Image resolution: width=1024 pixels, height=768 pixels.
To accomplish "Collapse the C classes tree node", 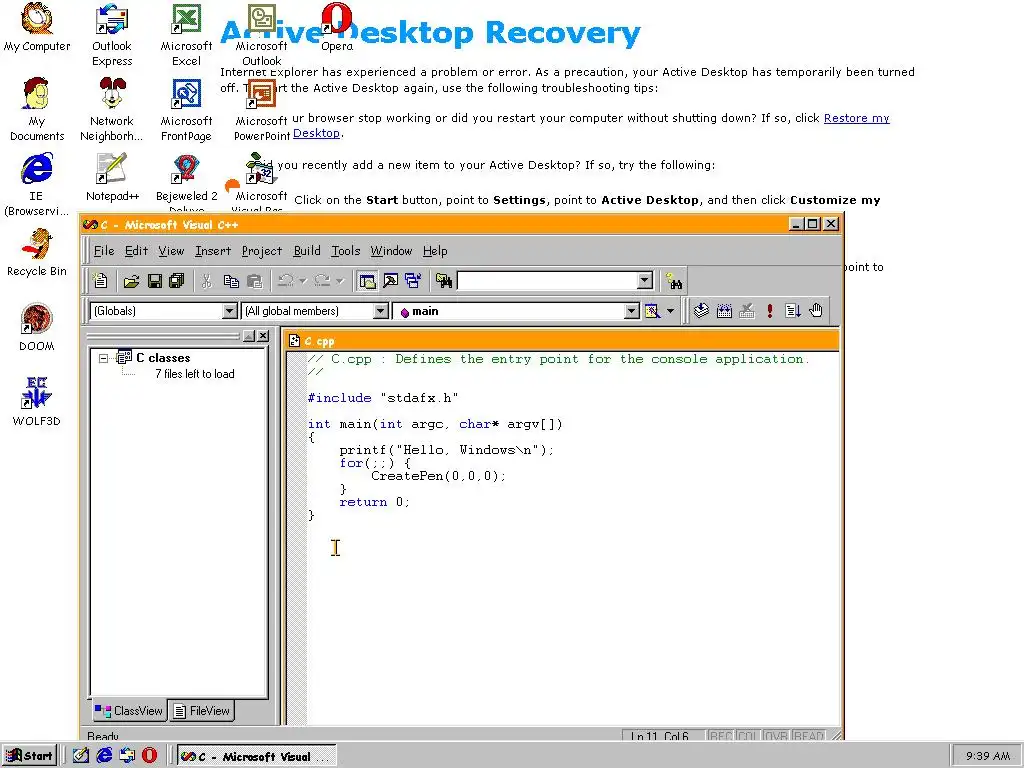I will click(x=103, y=358).
